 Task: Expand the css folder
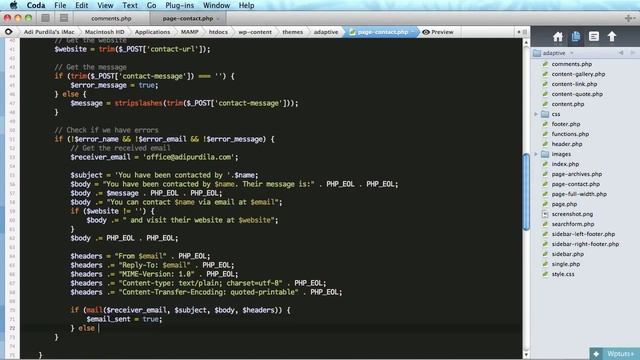point(536,114)
